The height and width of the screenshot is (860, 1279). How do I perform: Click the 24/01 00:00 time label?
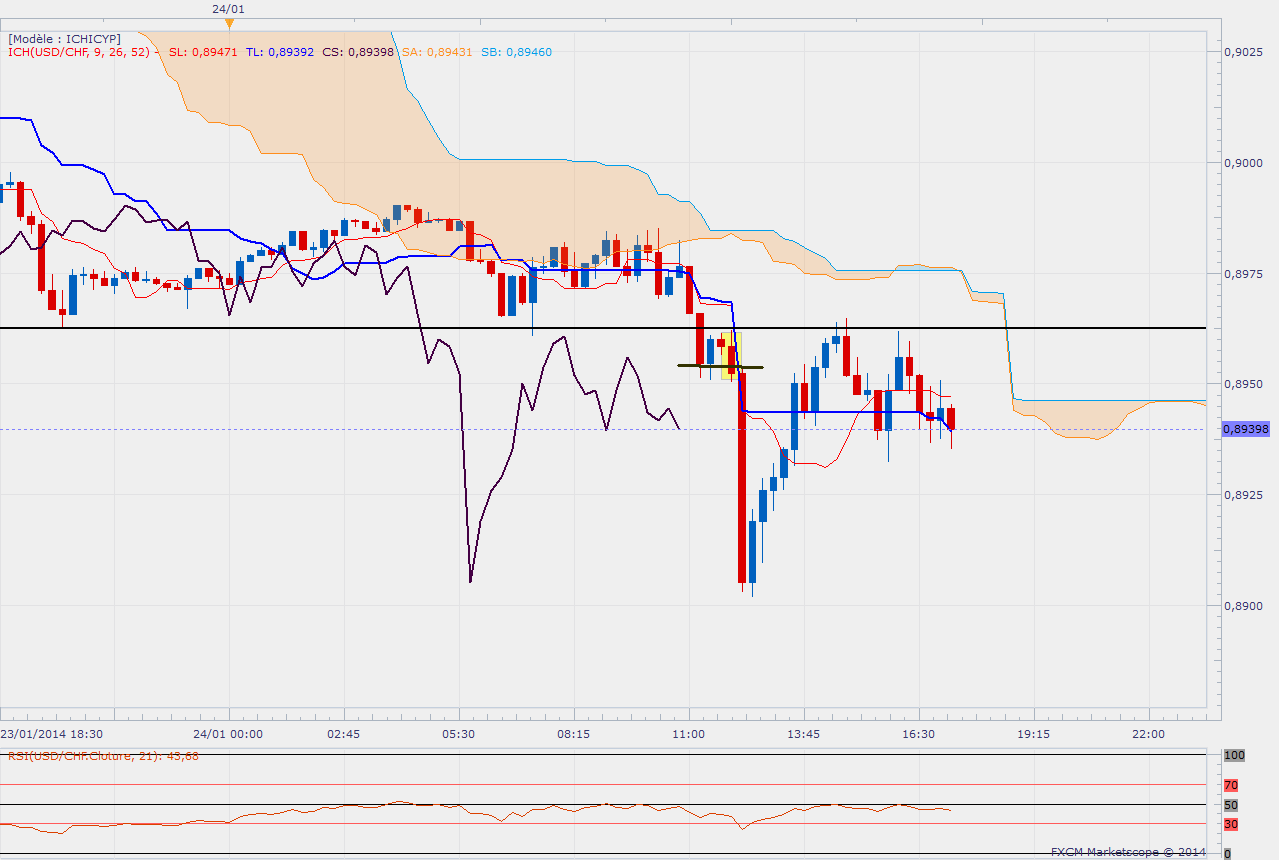229,734
